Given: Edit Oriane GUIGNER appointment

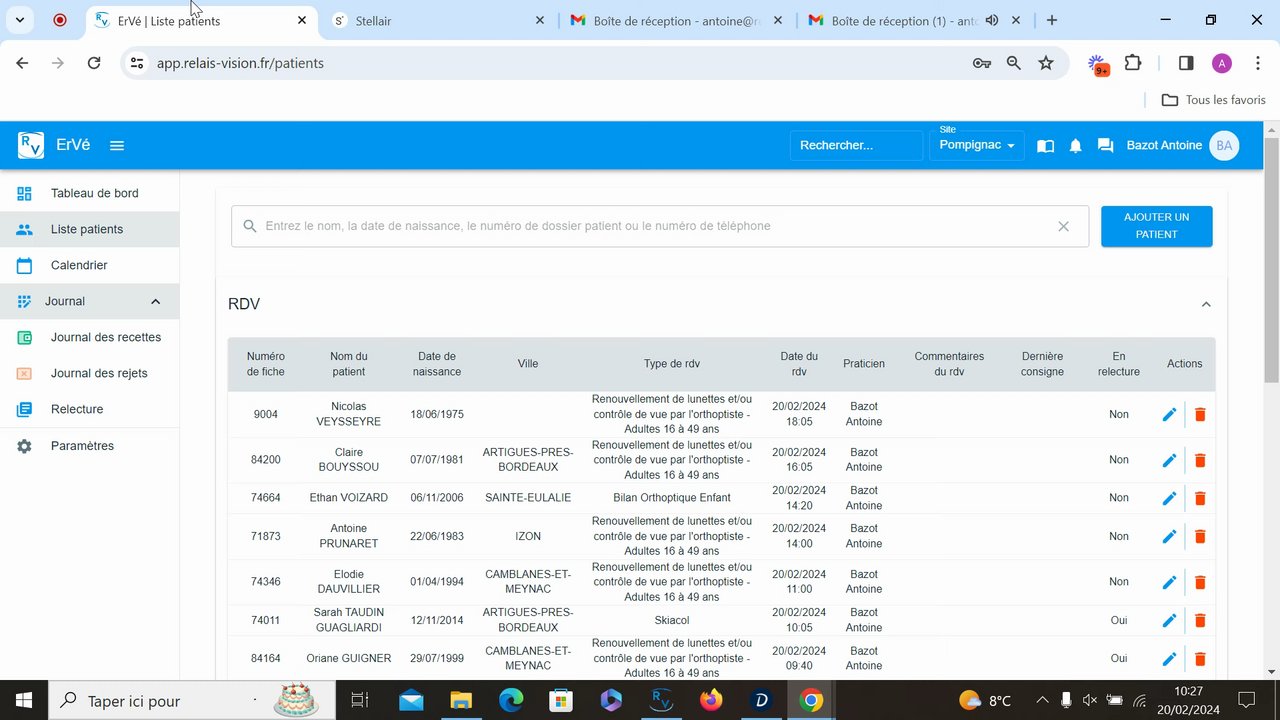Looking at the screenshot, I should (x=1169, y=658).
